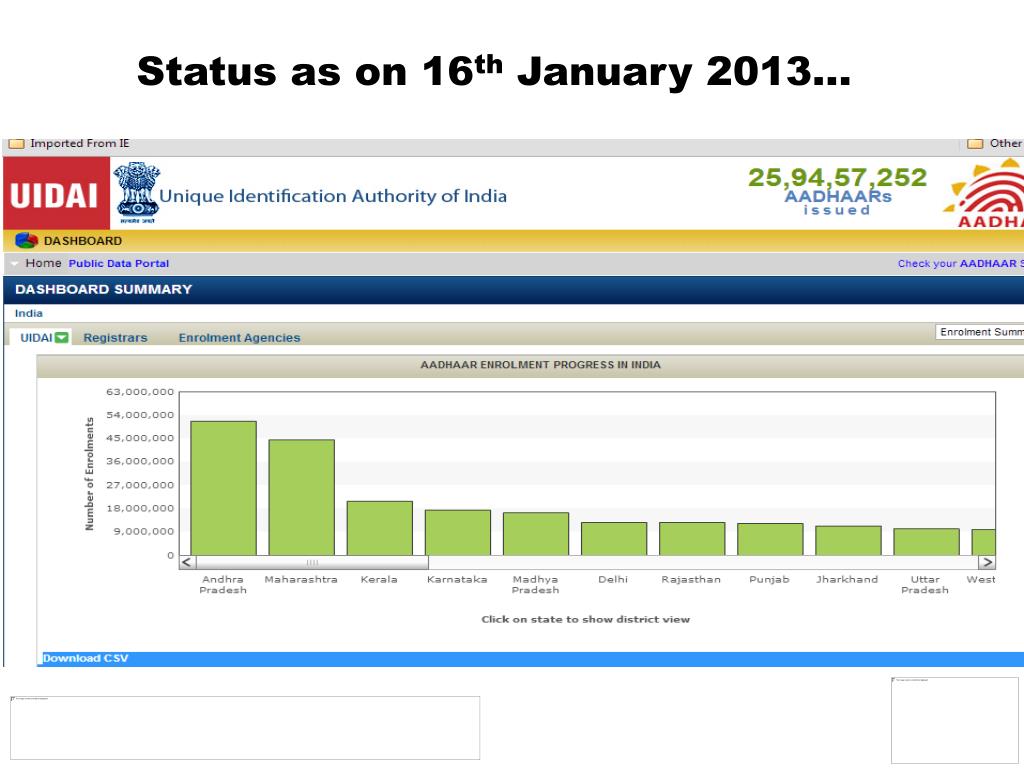Image resolution: width=1024 pixels, height=768 pixels.
Task: Click the Aadhaar Enrolment Progress in India heading
Action: pyautogui.click(x=541, y=365)
